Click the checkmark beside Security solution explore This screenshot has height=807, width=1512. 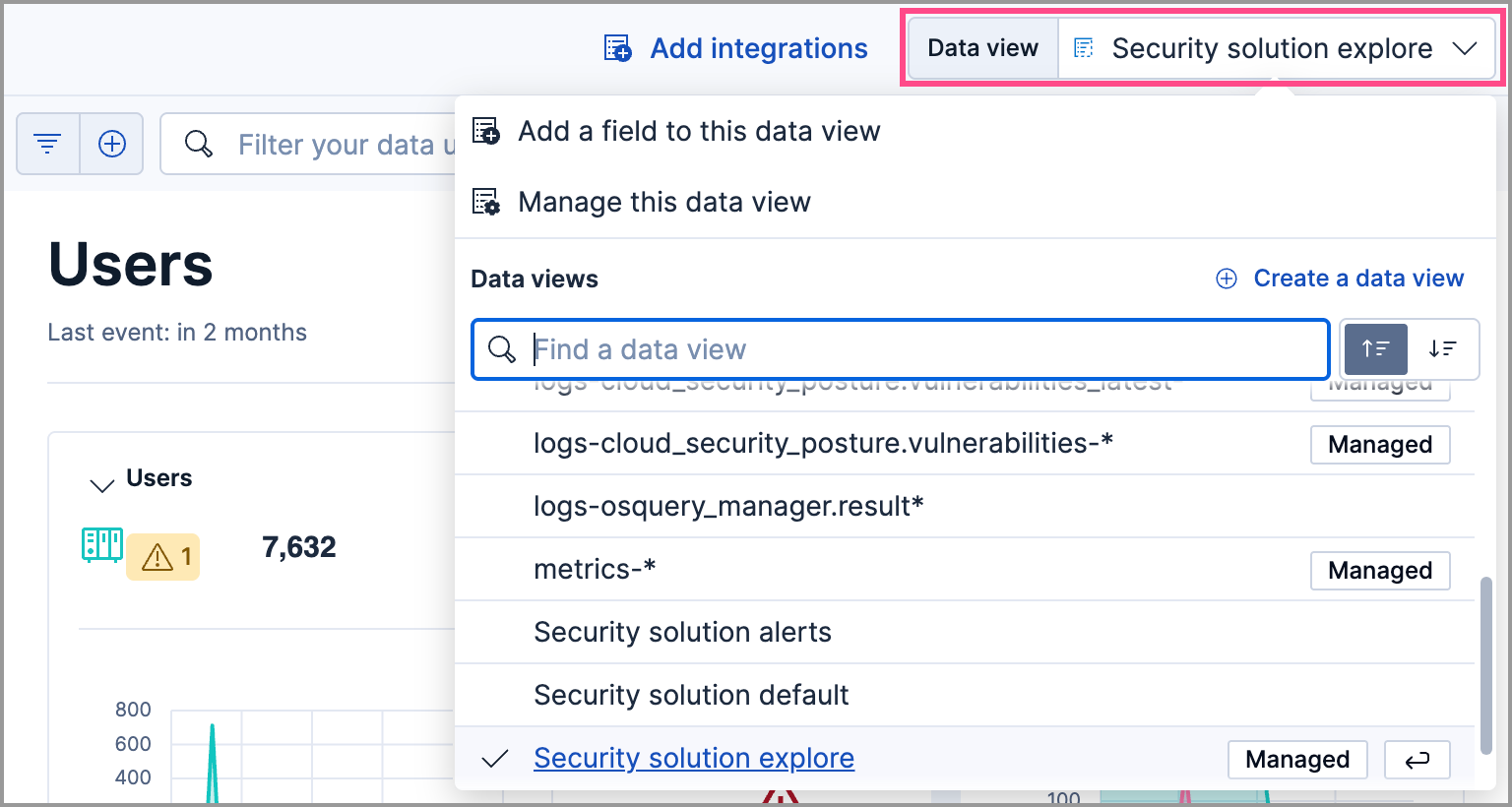click(x=496, y=758)
